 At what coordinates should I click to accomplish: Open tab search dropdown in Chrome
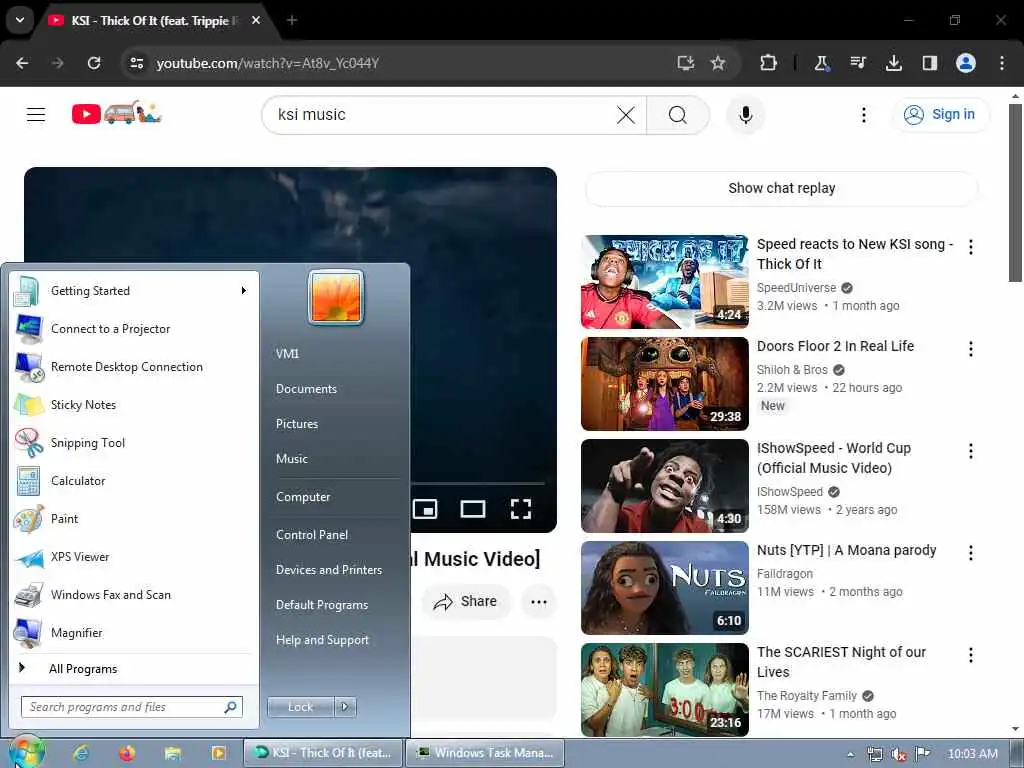20,20
